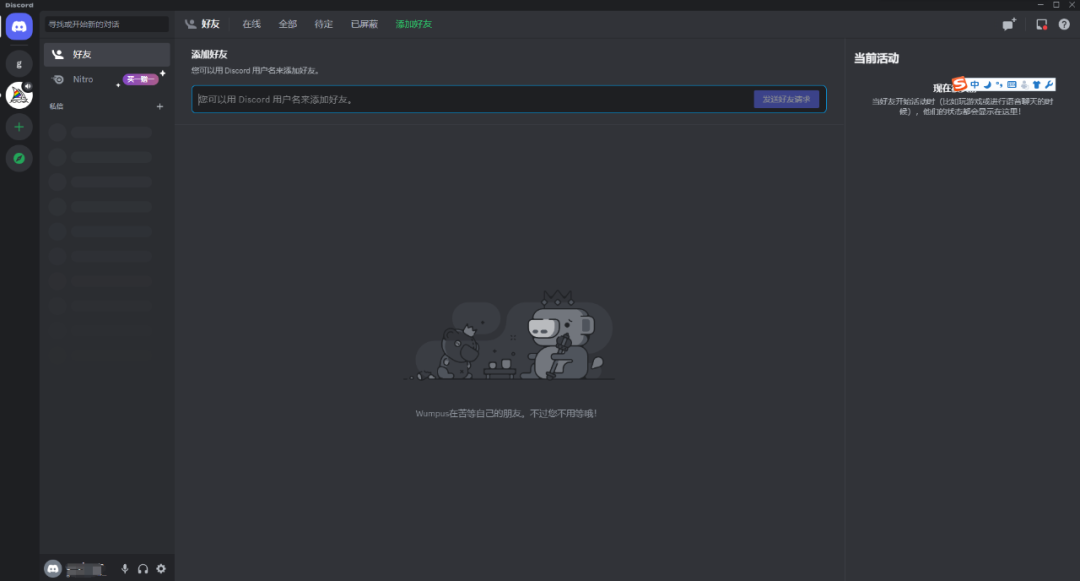Open user settings gear icon
1080x581 pixels.
point(161,569)
